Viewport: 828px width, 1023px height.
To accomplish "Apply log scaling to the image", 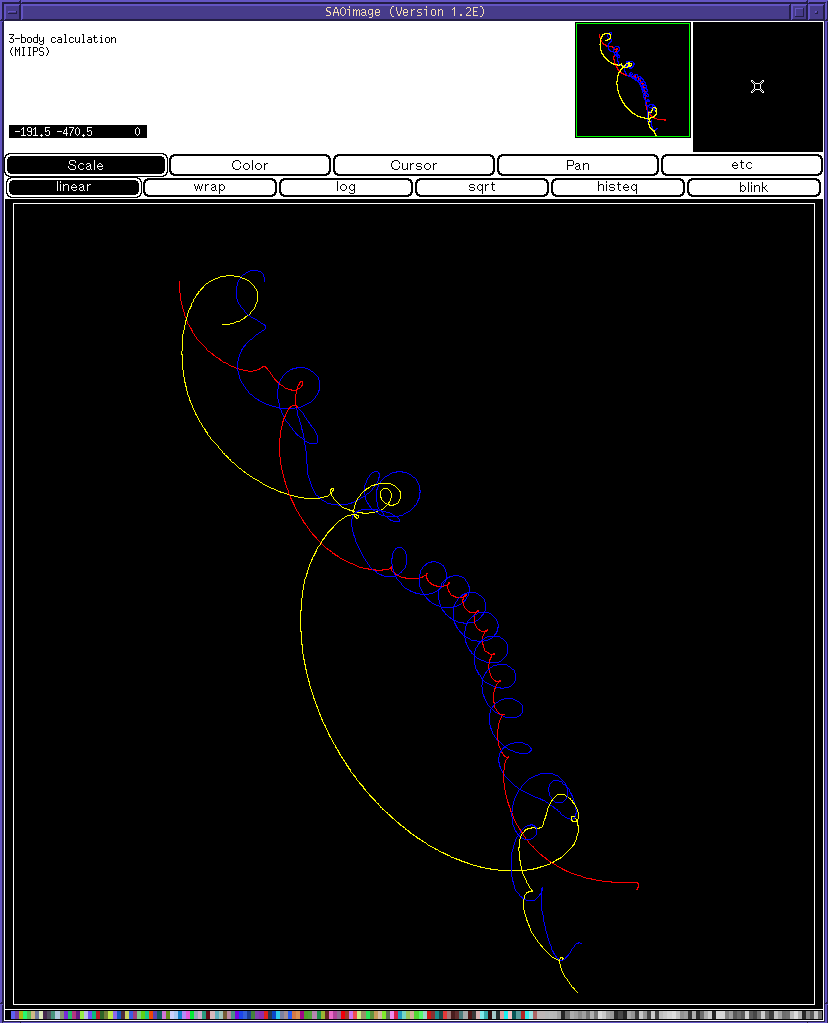I will [345, 187].
